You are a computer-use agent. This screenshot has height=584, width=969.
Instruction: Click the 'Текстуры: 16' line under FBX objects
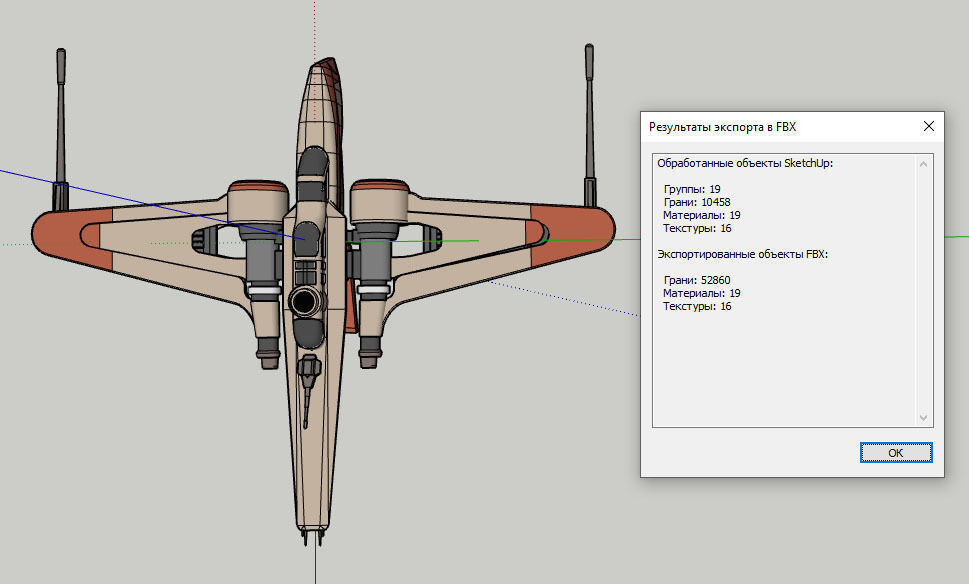pos(696,306)
